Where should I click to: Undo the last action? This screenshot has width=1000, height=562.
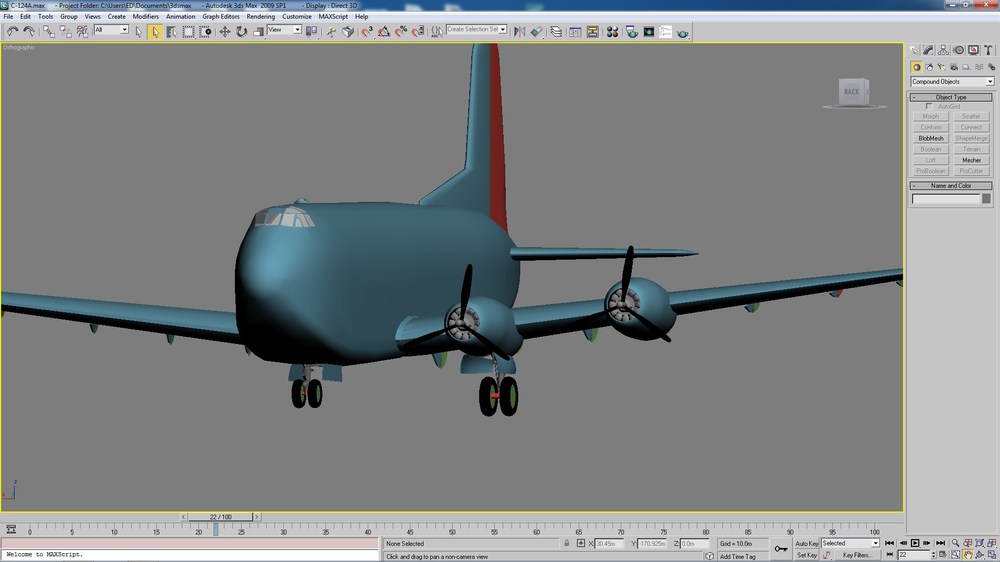[x=12, y=31]
